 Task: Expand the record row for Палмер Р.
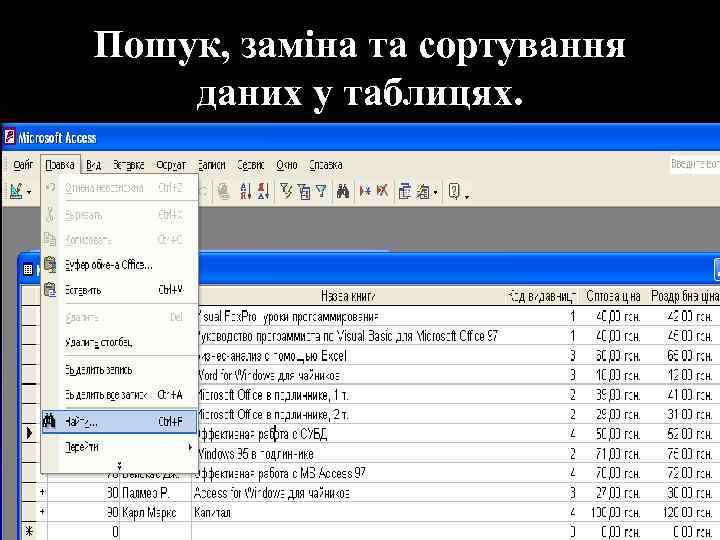tap(42, 493)
